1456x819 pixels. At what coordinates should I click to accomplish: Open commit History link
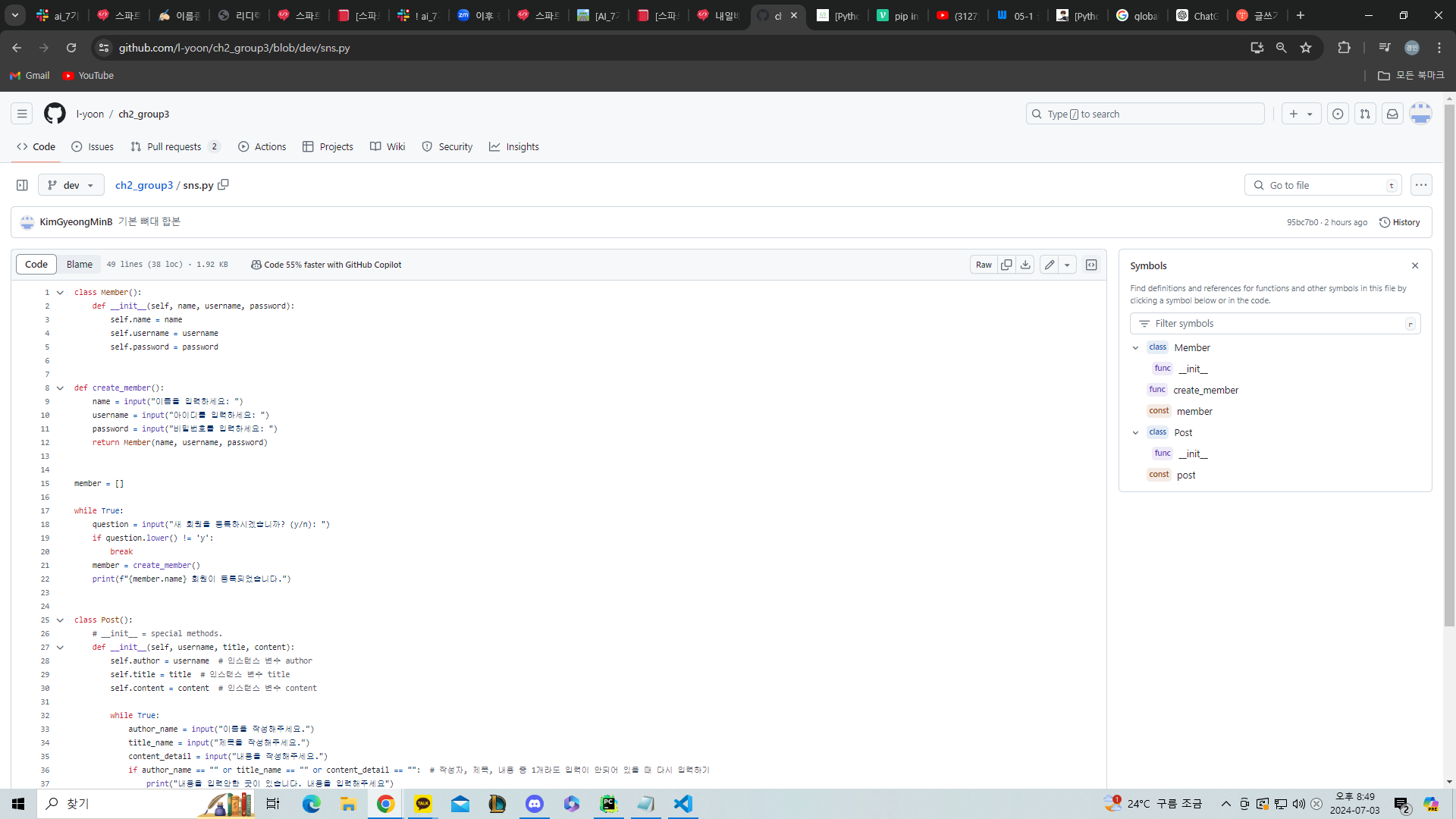(1399, 222)
